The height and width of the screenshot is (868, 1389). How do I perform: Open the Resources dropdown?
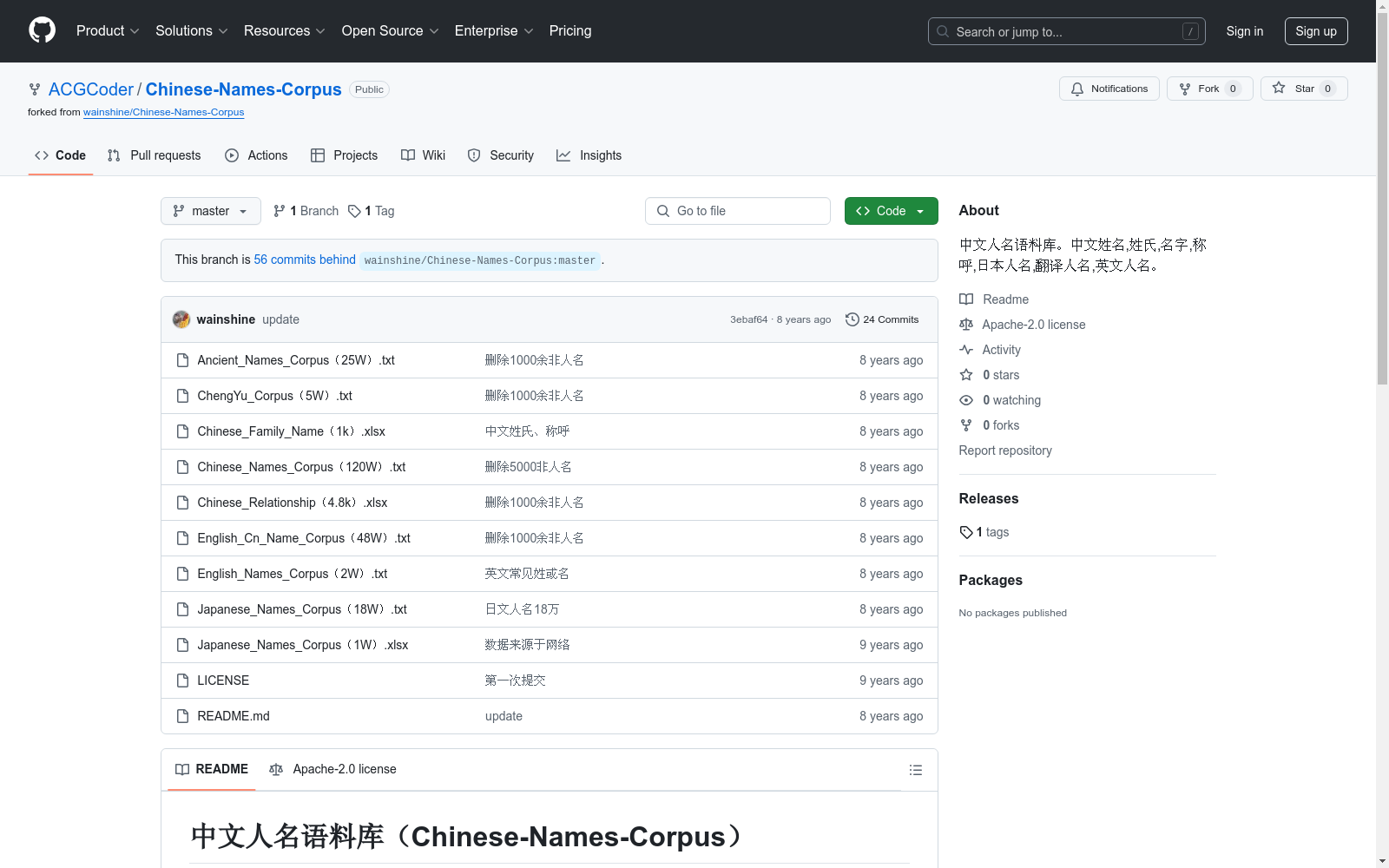point(284,31)
